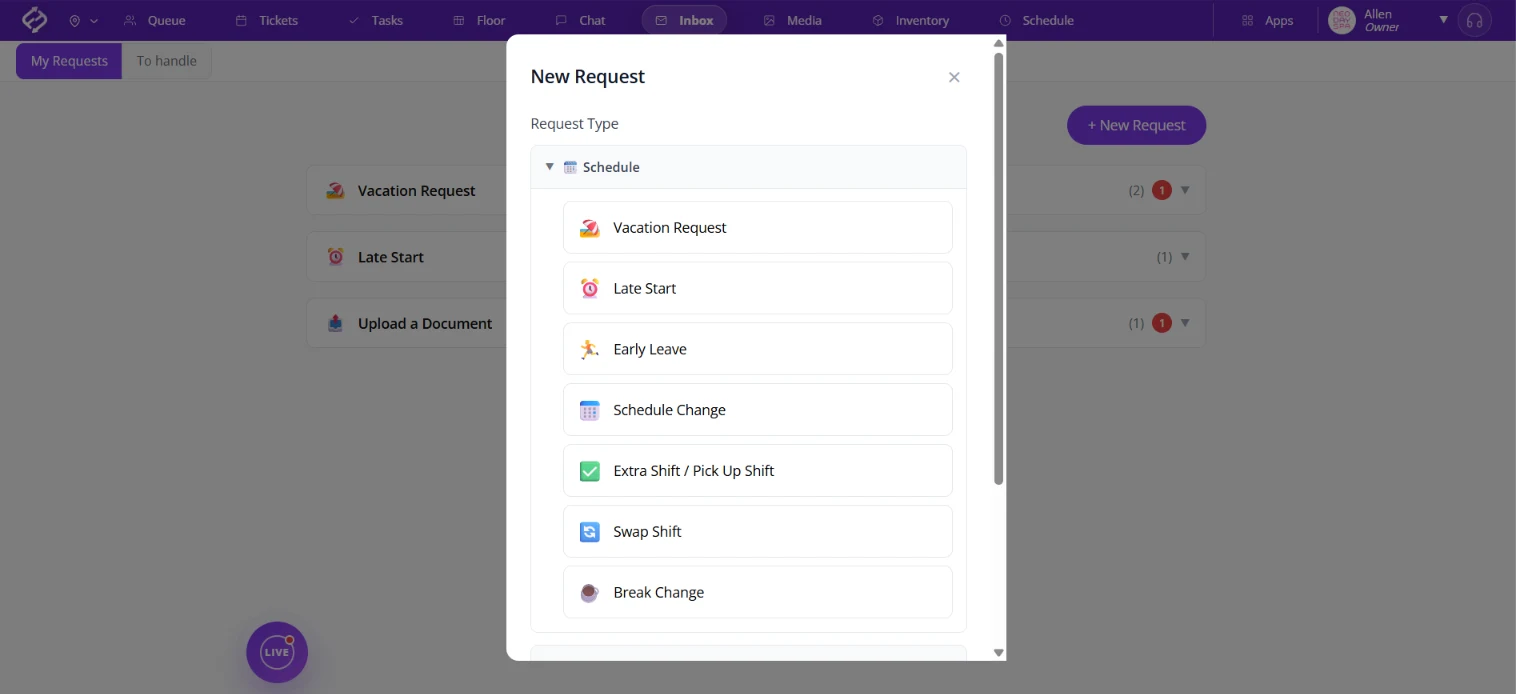Select the My Requests tab
1516x694 pixels.
coord(69,61)
